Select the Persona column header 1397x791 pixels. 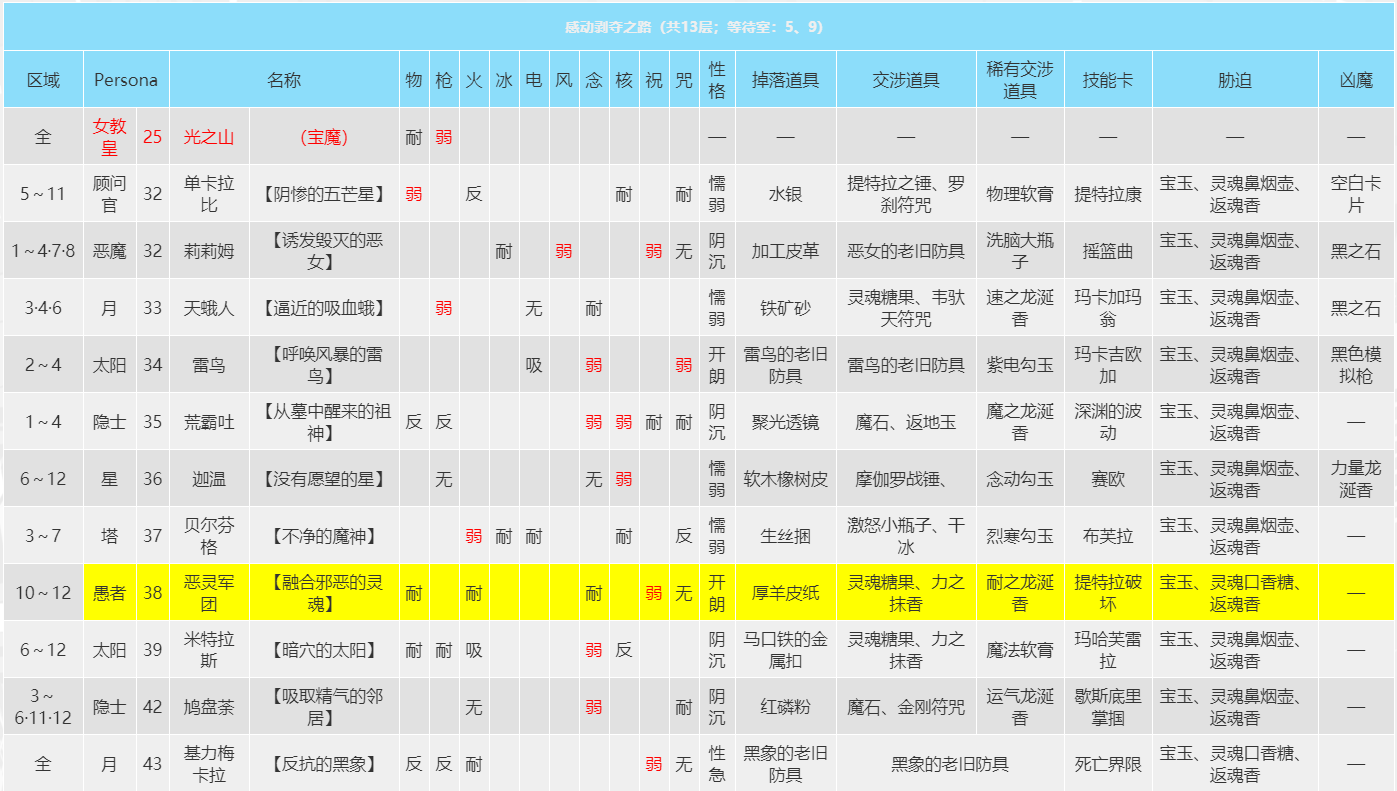point(126,80)
